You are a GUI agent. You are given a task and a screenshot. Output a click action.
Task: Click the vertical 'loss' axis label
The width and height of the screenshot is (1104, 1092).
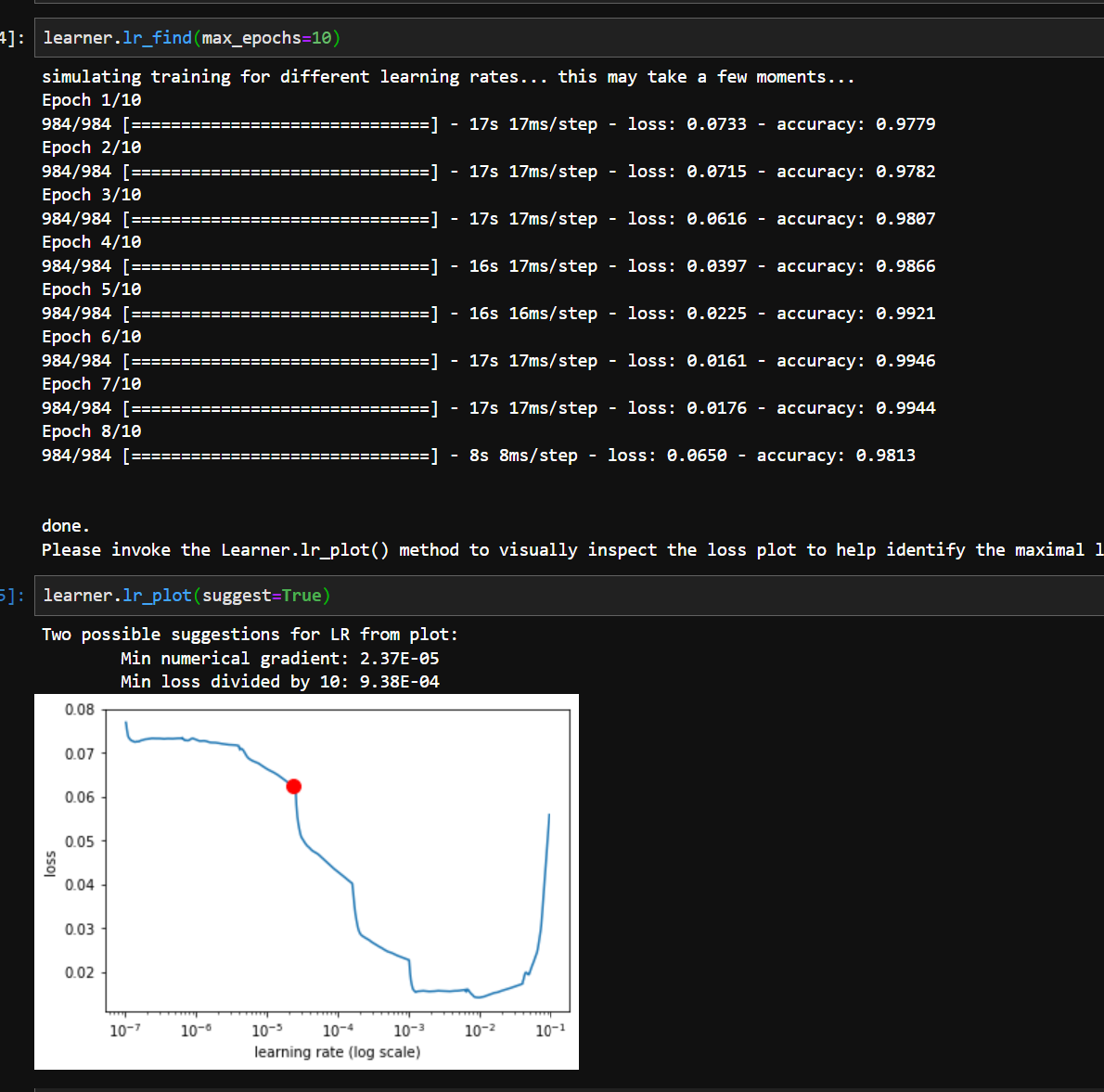tap(50, 863)
